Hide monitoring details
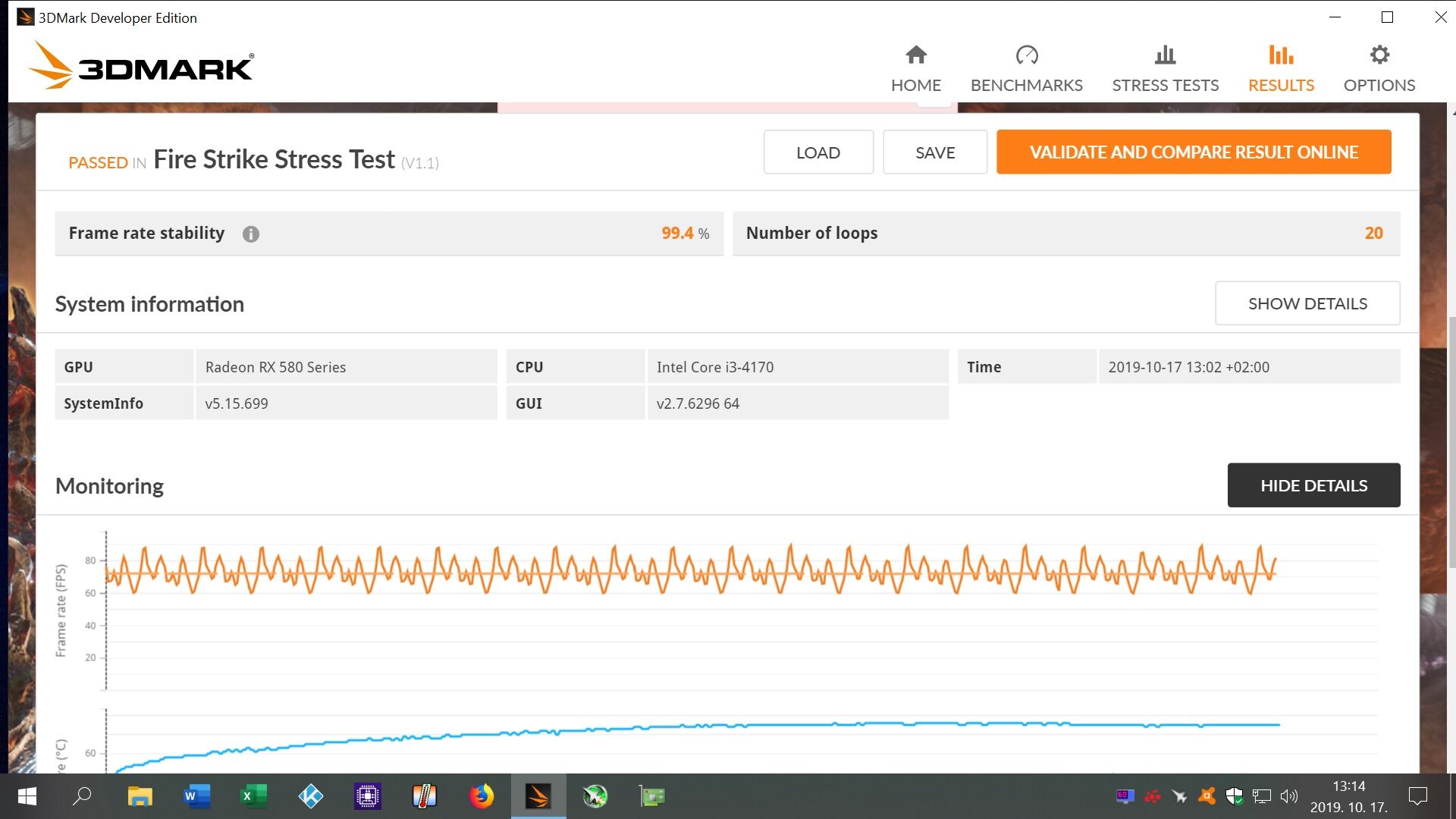 tap(1313, 485)
